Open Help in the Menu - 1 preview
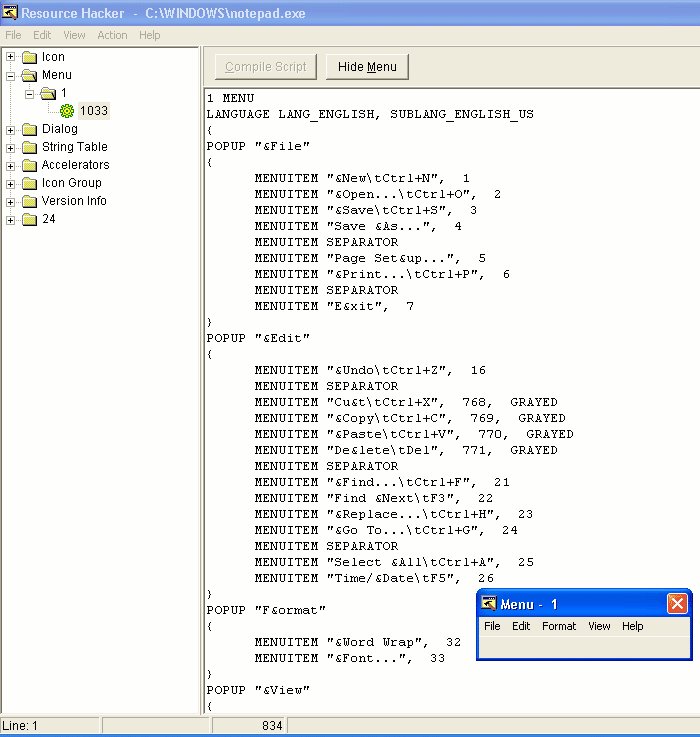This screenshot has width=700, height=737. coord(632,626)
